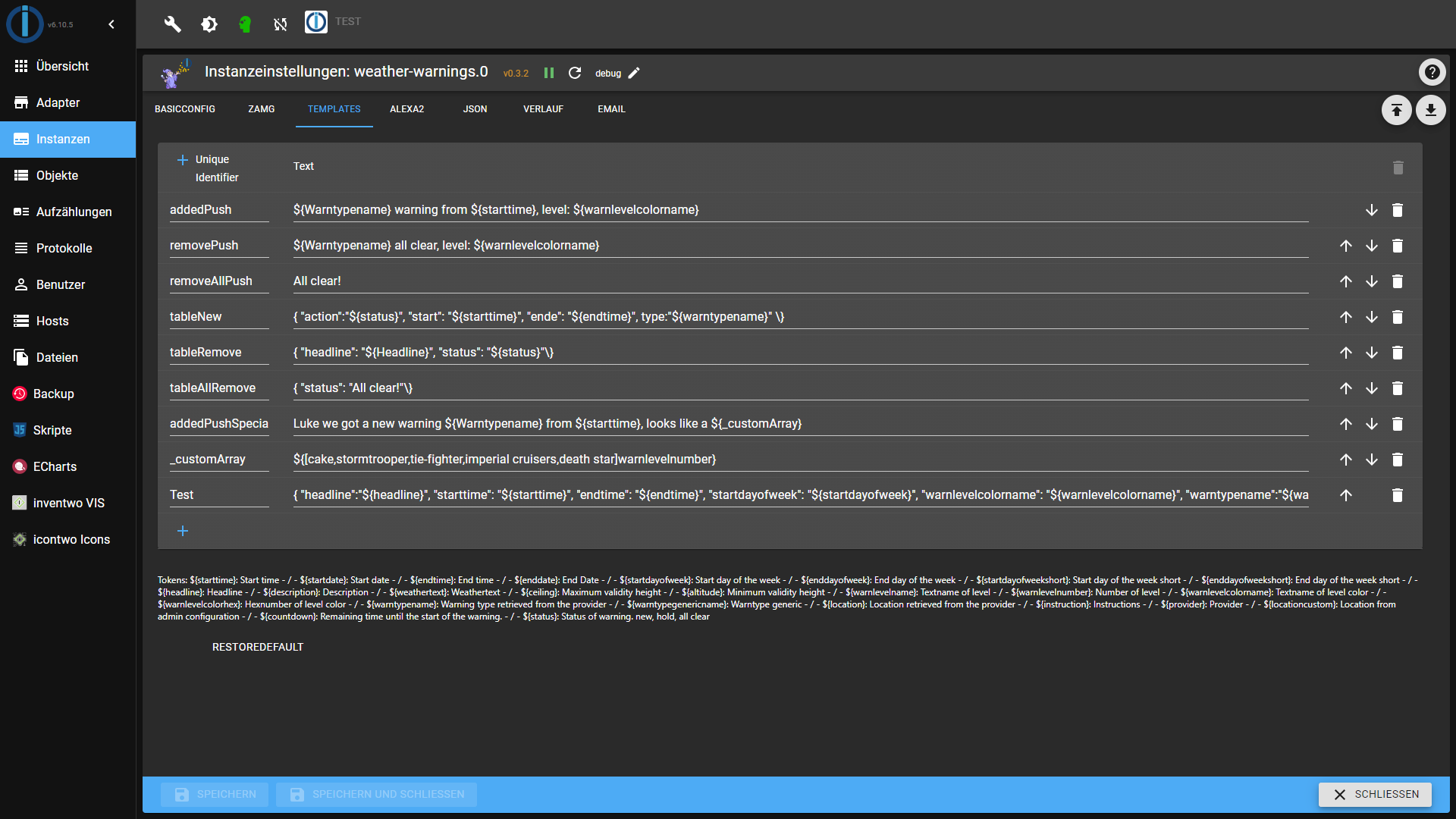The width and height of the screenshot is (1456, 819).
Task: Pause the weather-warnings instance
Action: pos(549,73)
